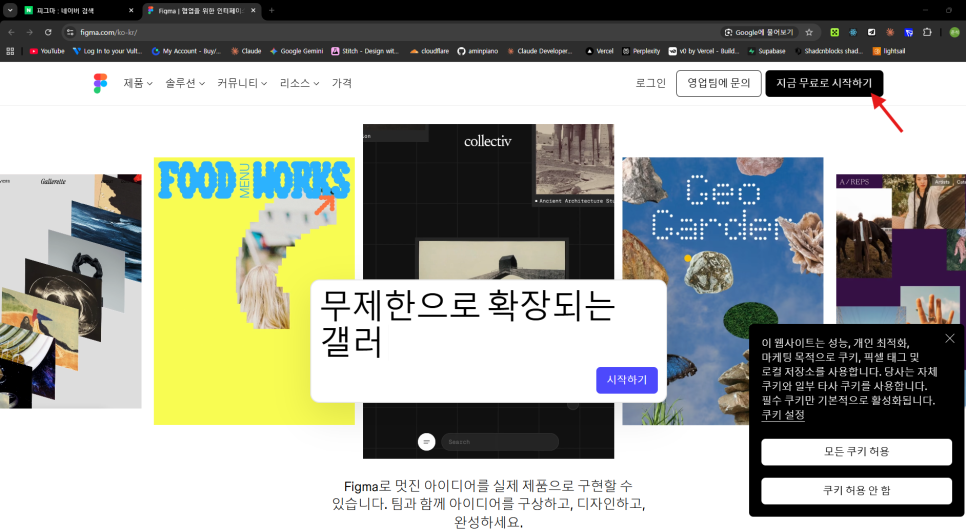Open the 가격 pricing page
The width and height of the screenshot is (966, 529).
[342, 83]
